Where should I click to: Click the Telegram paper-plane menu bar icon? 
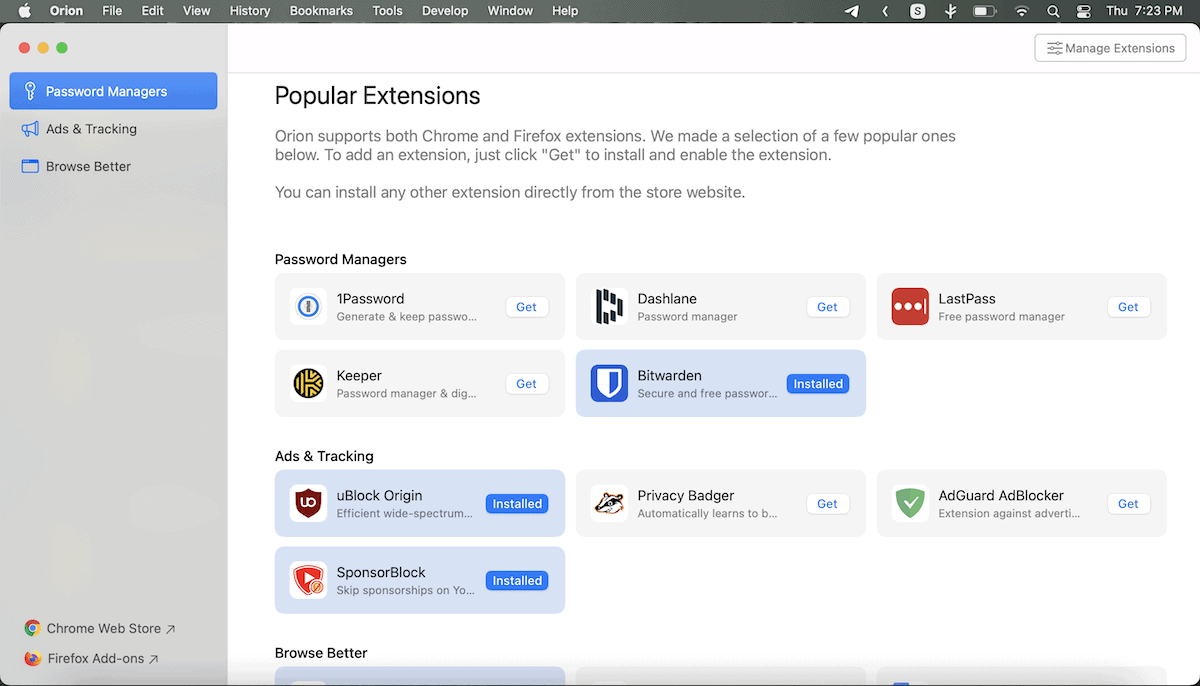851,11
